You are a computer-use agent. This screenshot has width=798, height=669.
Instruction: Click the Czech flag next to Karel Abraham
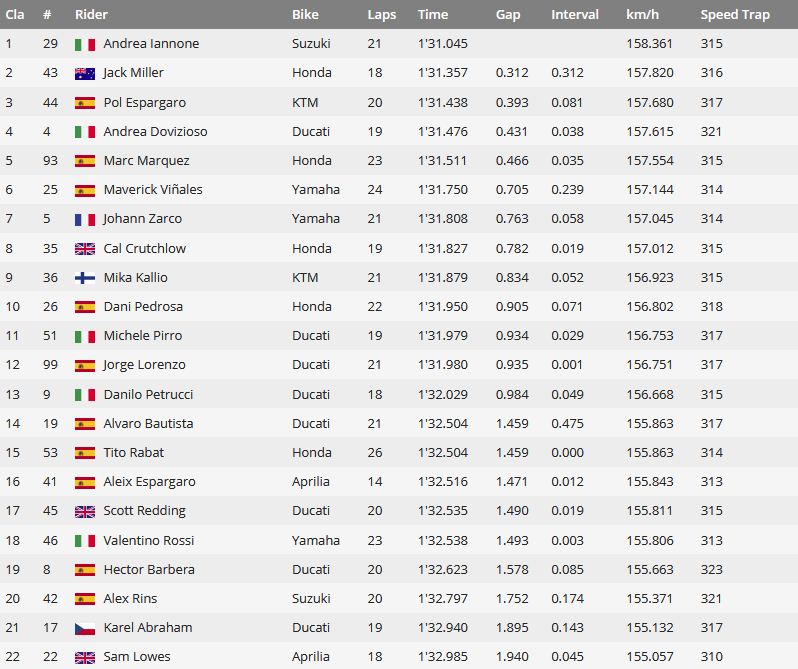coord(84,629)
